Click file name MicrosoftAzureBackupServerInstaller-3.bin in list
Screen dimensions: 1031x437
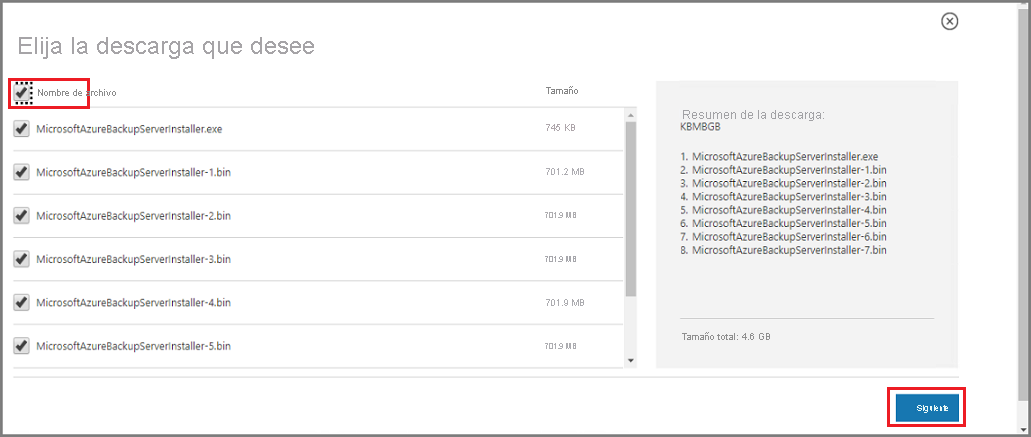pos(133,259)
